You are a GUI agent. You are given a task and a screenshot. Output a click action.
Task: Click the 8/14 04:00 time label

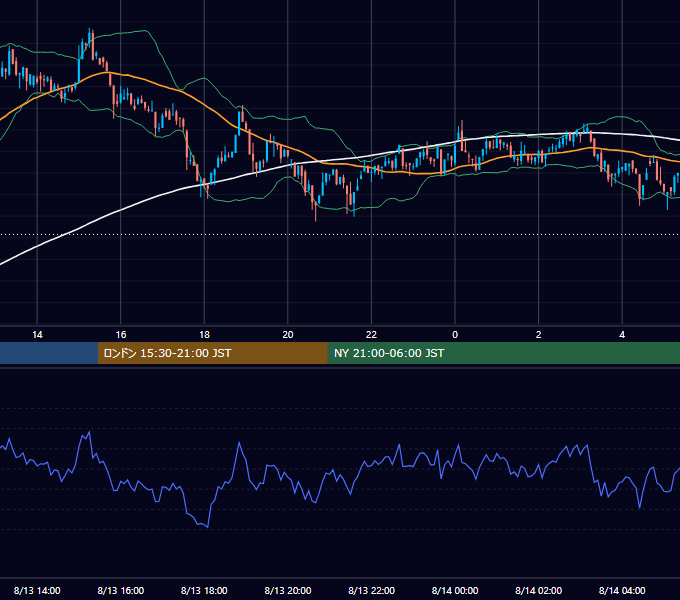[622, 590]
